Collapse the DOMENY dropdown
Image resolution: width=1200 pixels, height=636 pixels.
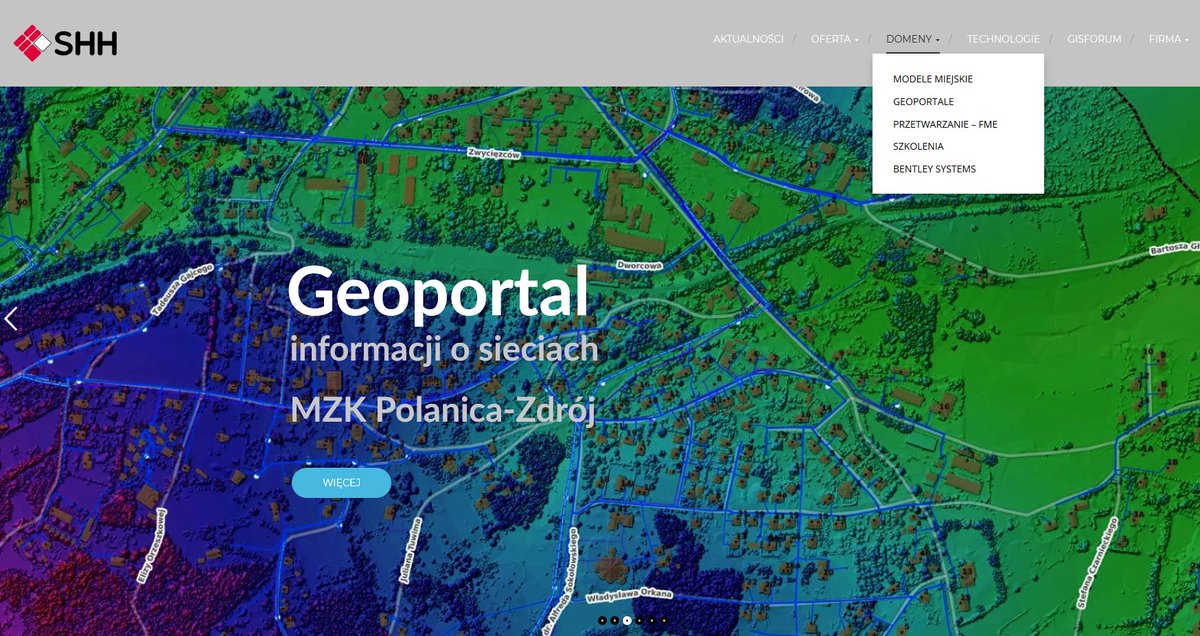coord(911,38)
